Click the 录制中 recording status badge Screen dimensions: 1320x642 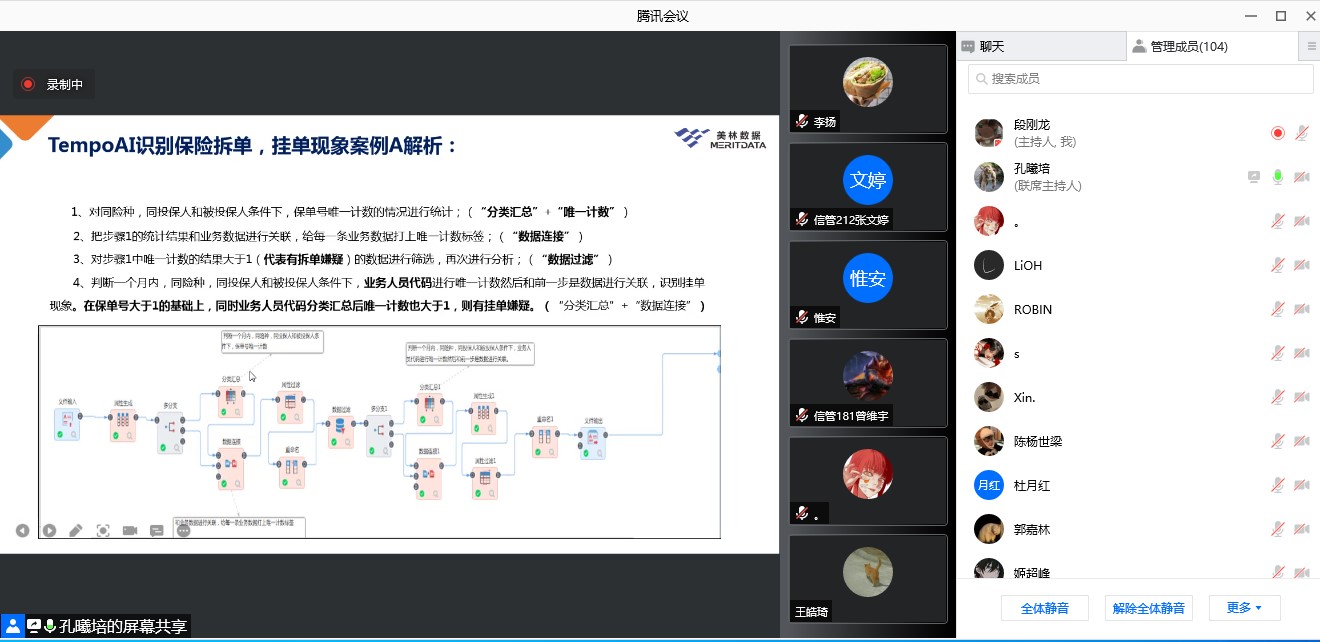coord(55,85)
